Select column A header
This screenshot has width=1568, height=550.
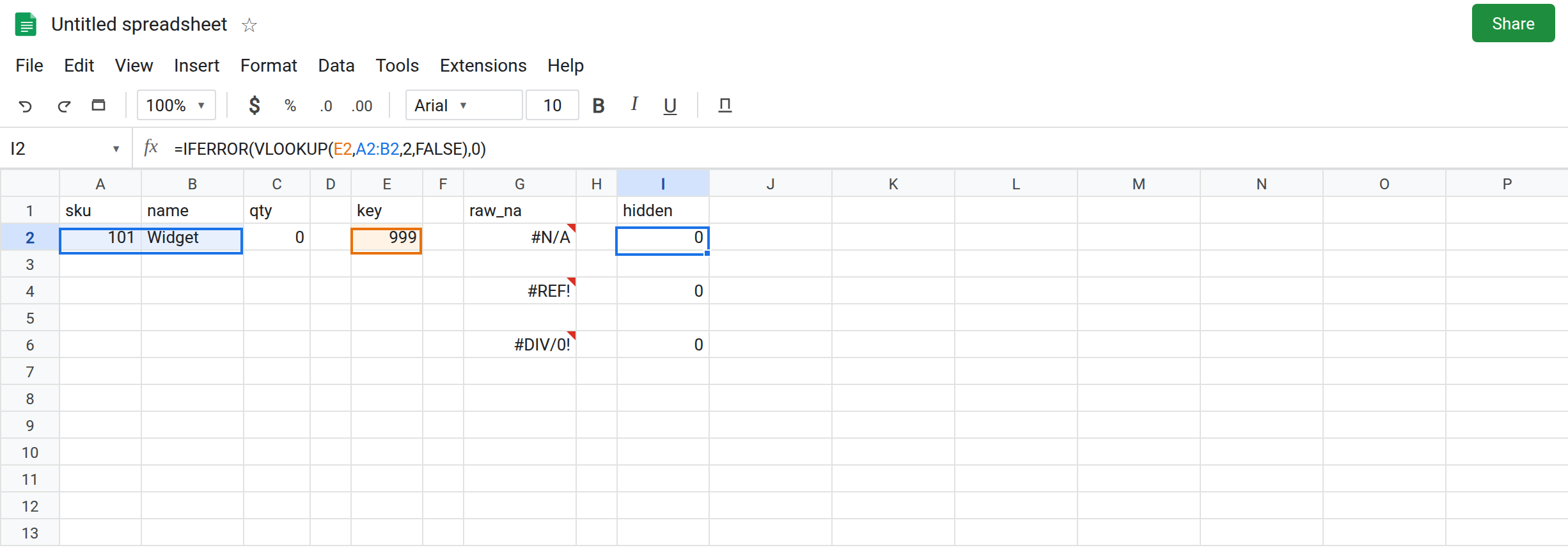(x=100, y=184)
